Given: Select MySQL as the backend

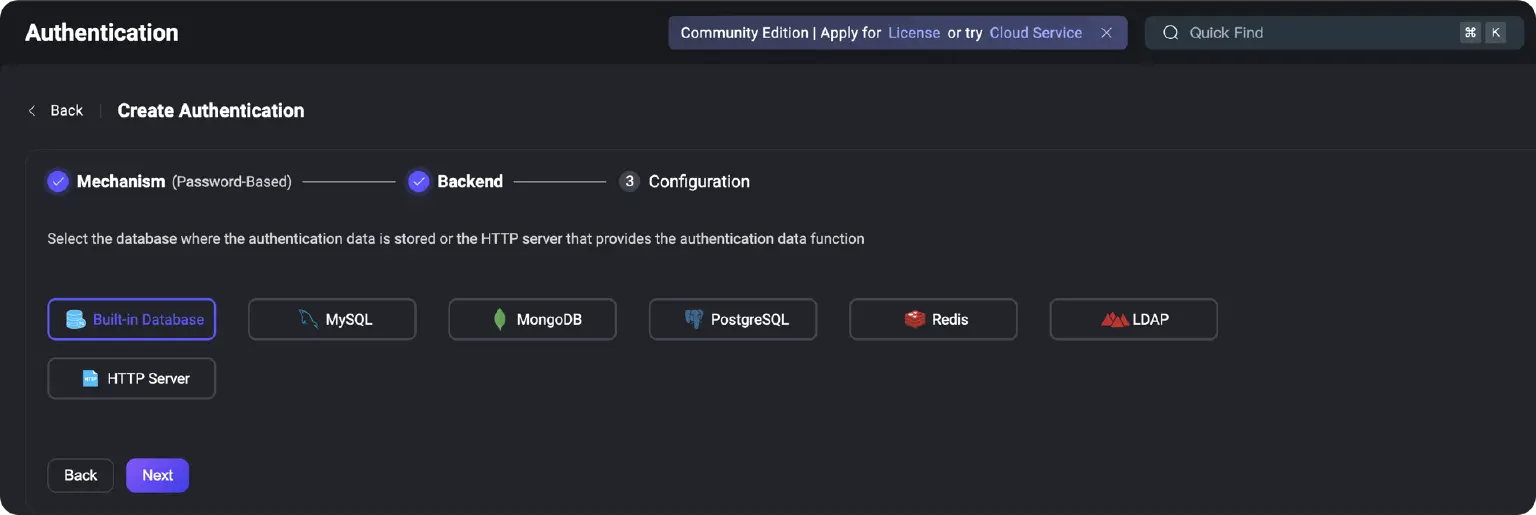Looking at the screenshot, I should click(332, 320).
